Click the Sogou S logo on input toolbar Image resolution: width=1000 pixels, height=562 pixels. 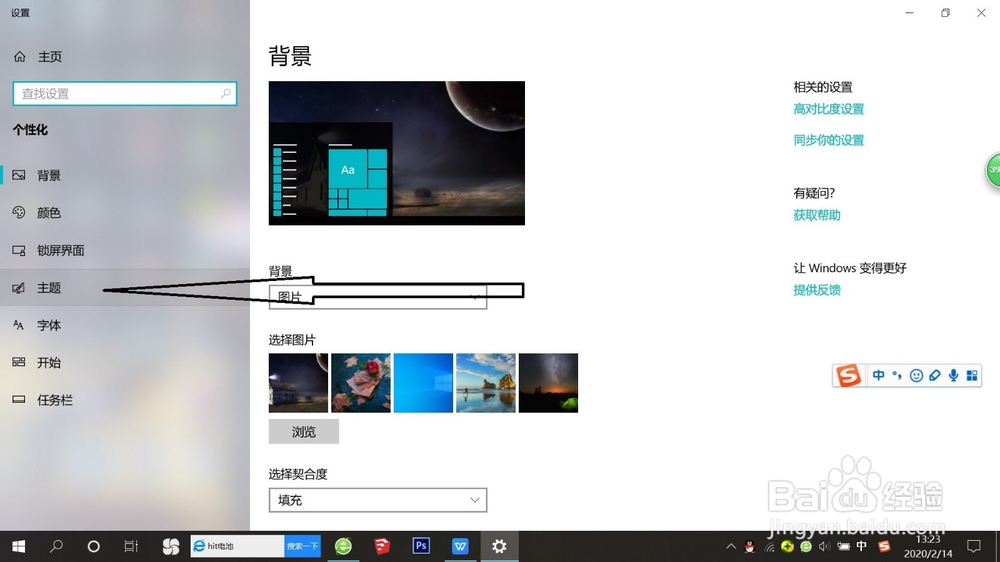pos(848,375)
